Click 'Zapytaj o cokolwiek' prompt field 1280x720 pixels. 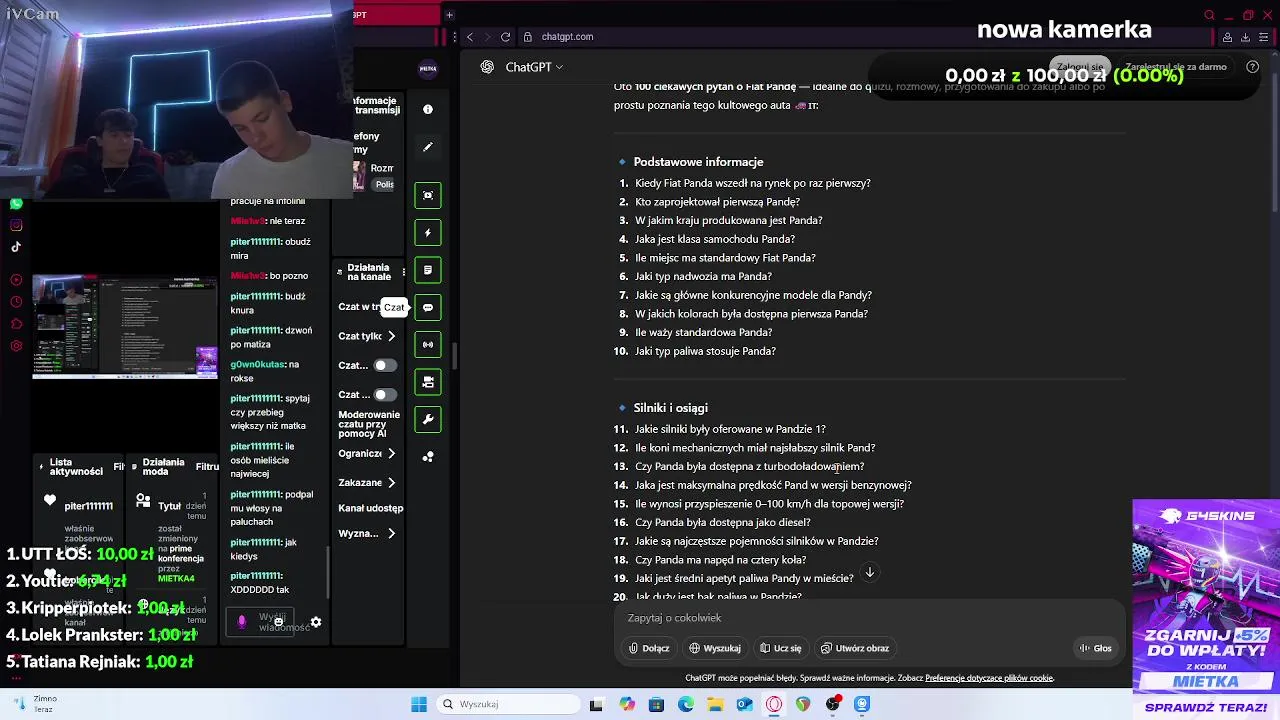point(870,618)
